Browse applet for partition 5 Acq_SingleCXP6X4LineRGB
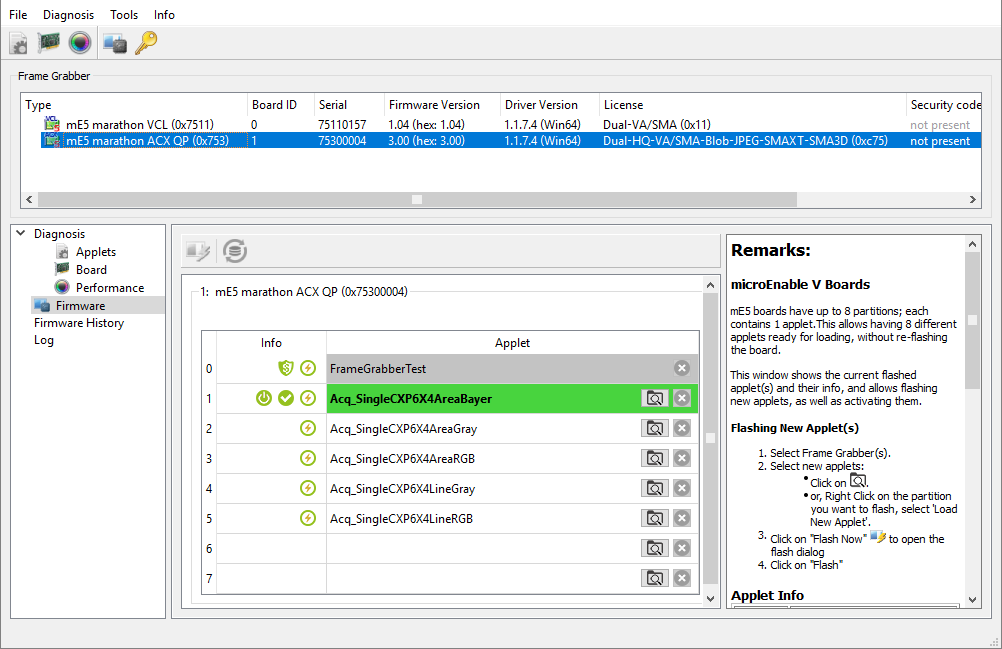This screenshot has height=649, width=1002. 654,519
